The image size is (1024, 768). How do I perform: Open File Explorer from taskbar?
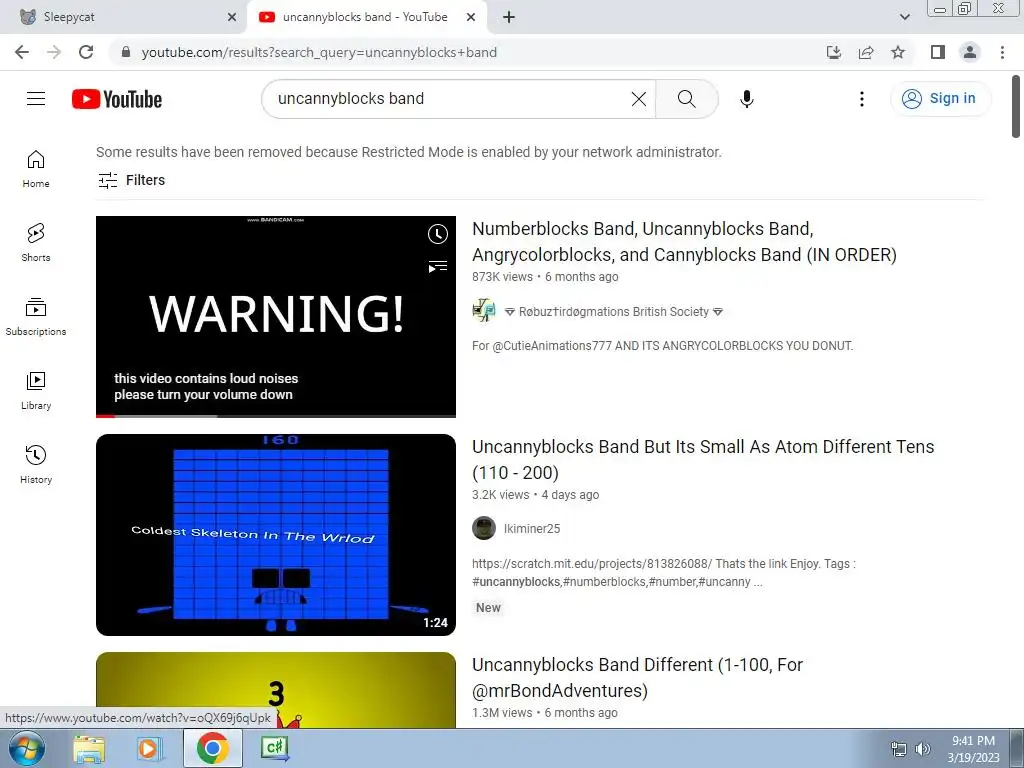tap(89, 749)
